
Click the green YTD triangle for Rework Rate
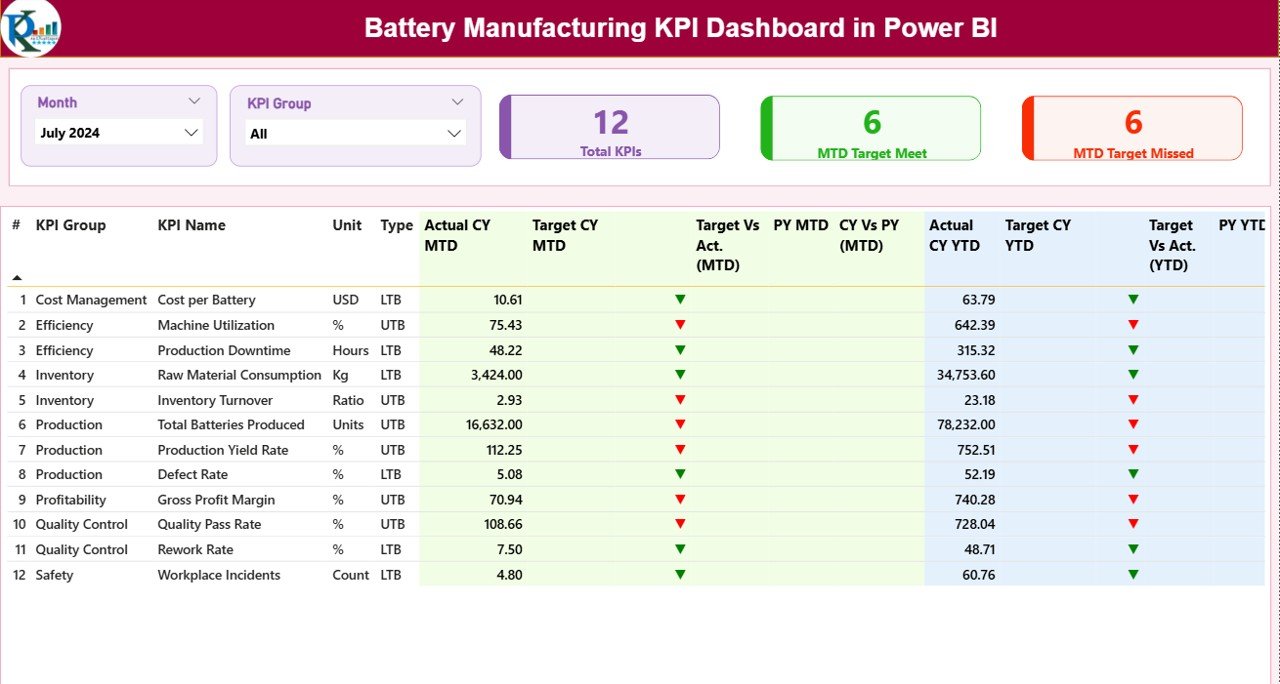[x=1133, y=549]
